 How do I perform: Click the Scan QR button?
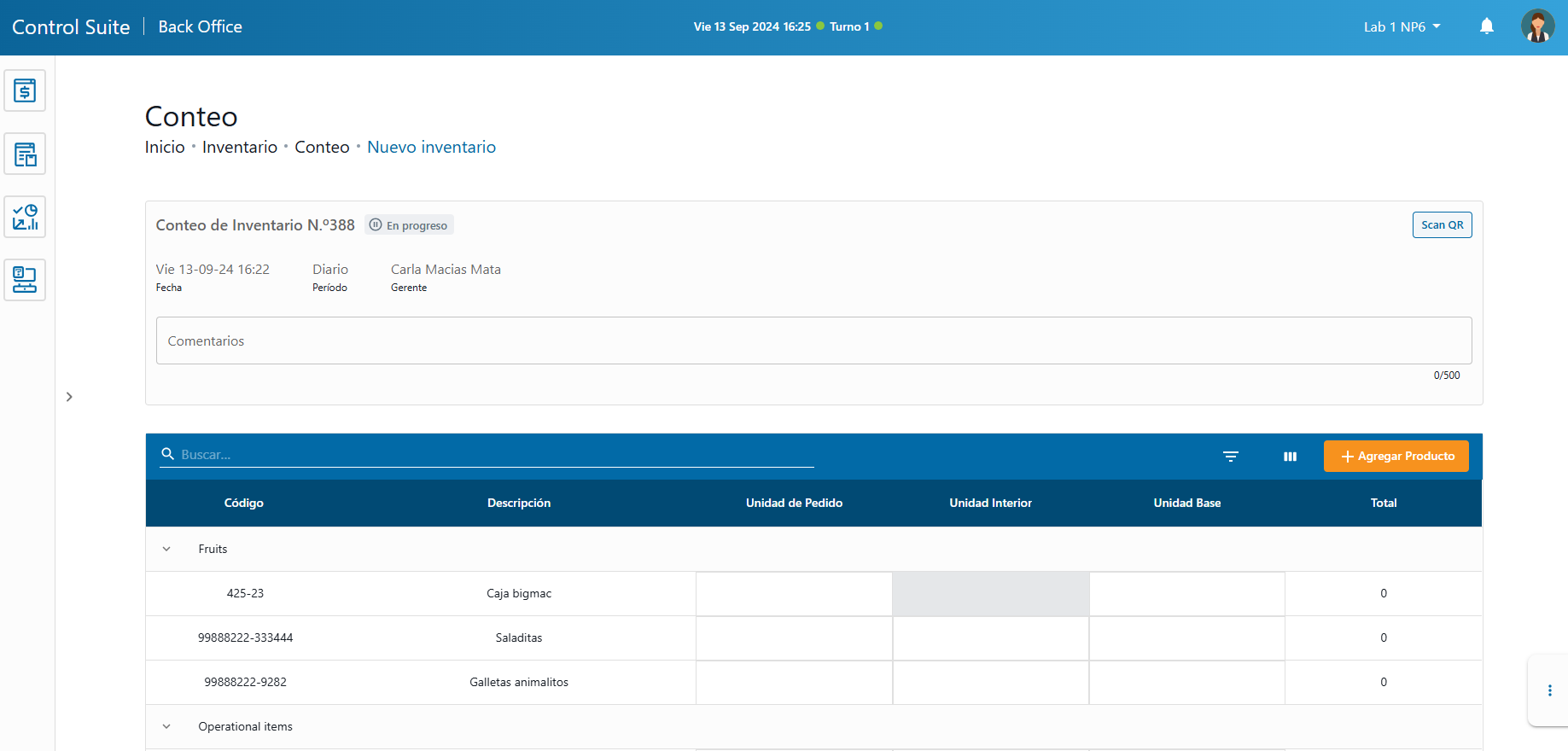coord(1442,224)
